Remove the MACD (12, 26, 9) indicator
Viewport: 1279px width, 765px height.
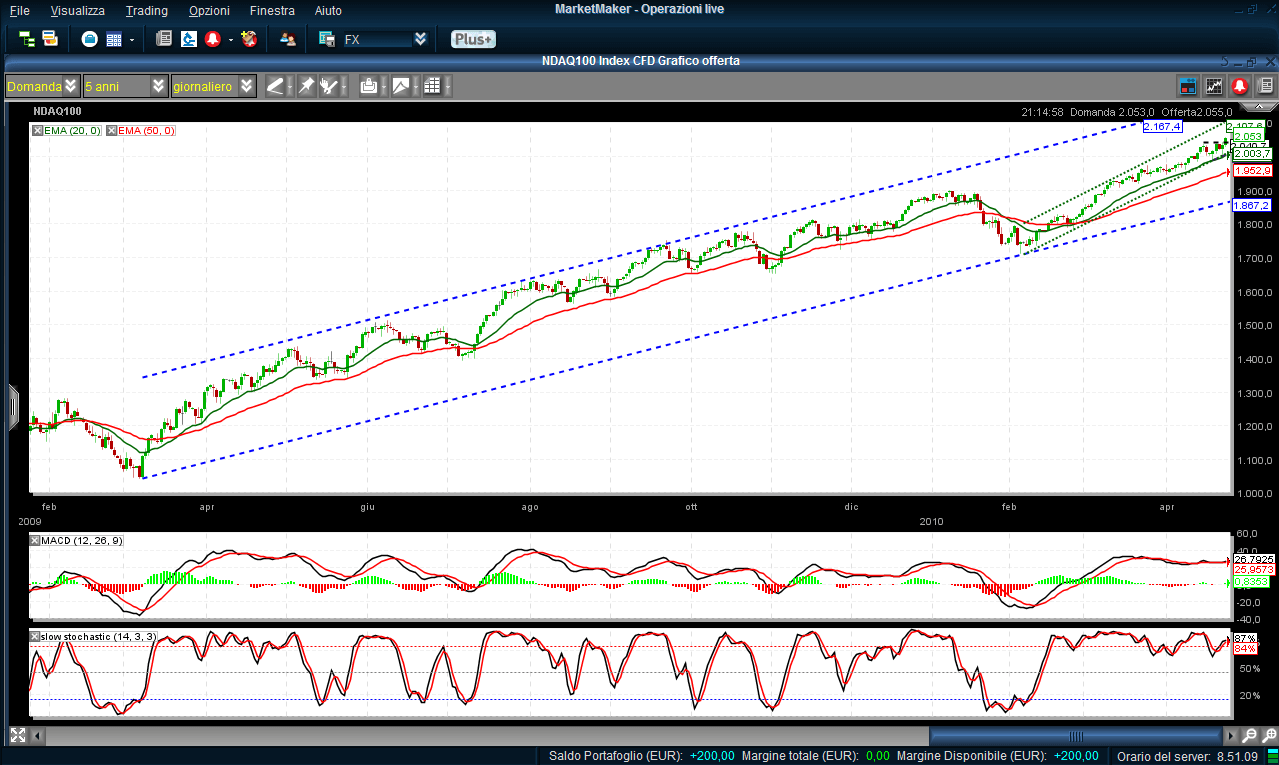36,541
